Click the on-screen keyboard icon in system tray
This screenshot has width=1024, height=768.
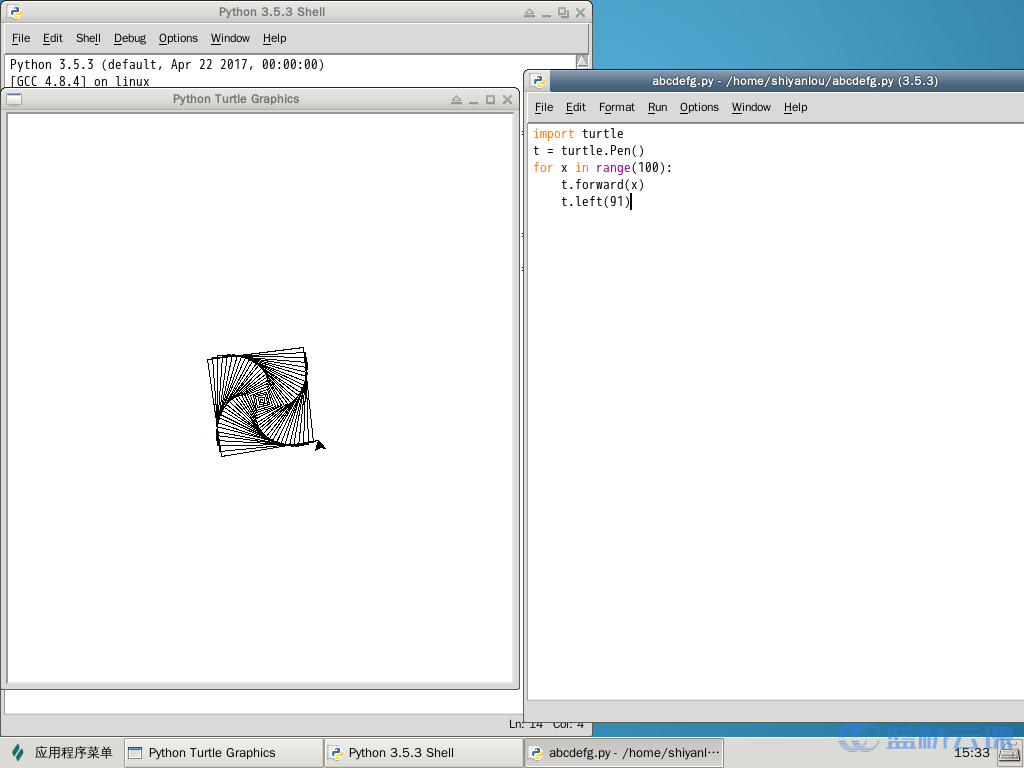[x=1007, y=753]
